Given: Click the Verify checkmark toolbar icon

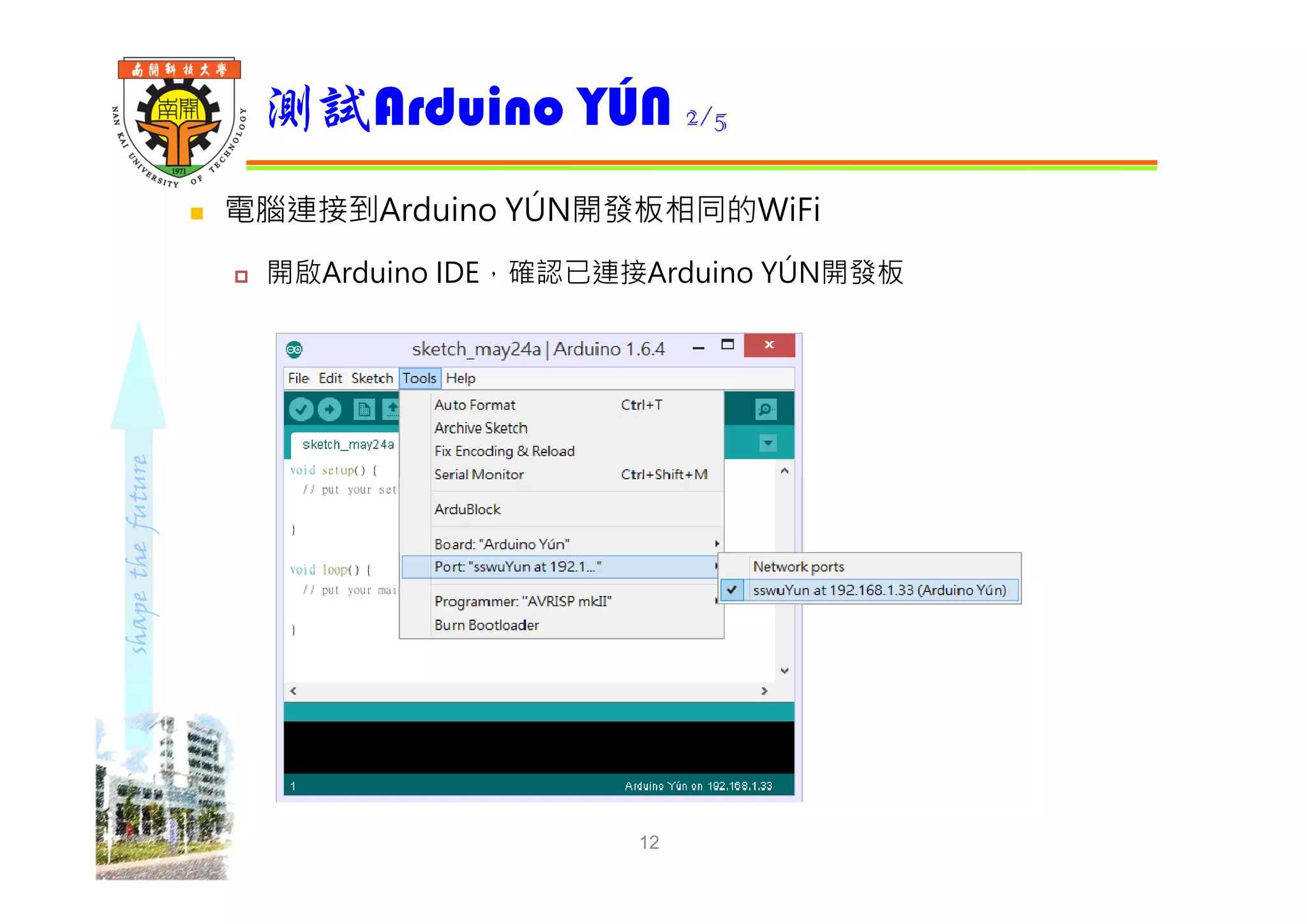Looking at the screenshot, I should tap(301, 409).
